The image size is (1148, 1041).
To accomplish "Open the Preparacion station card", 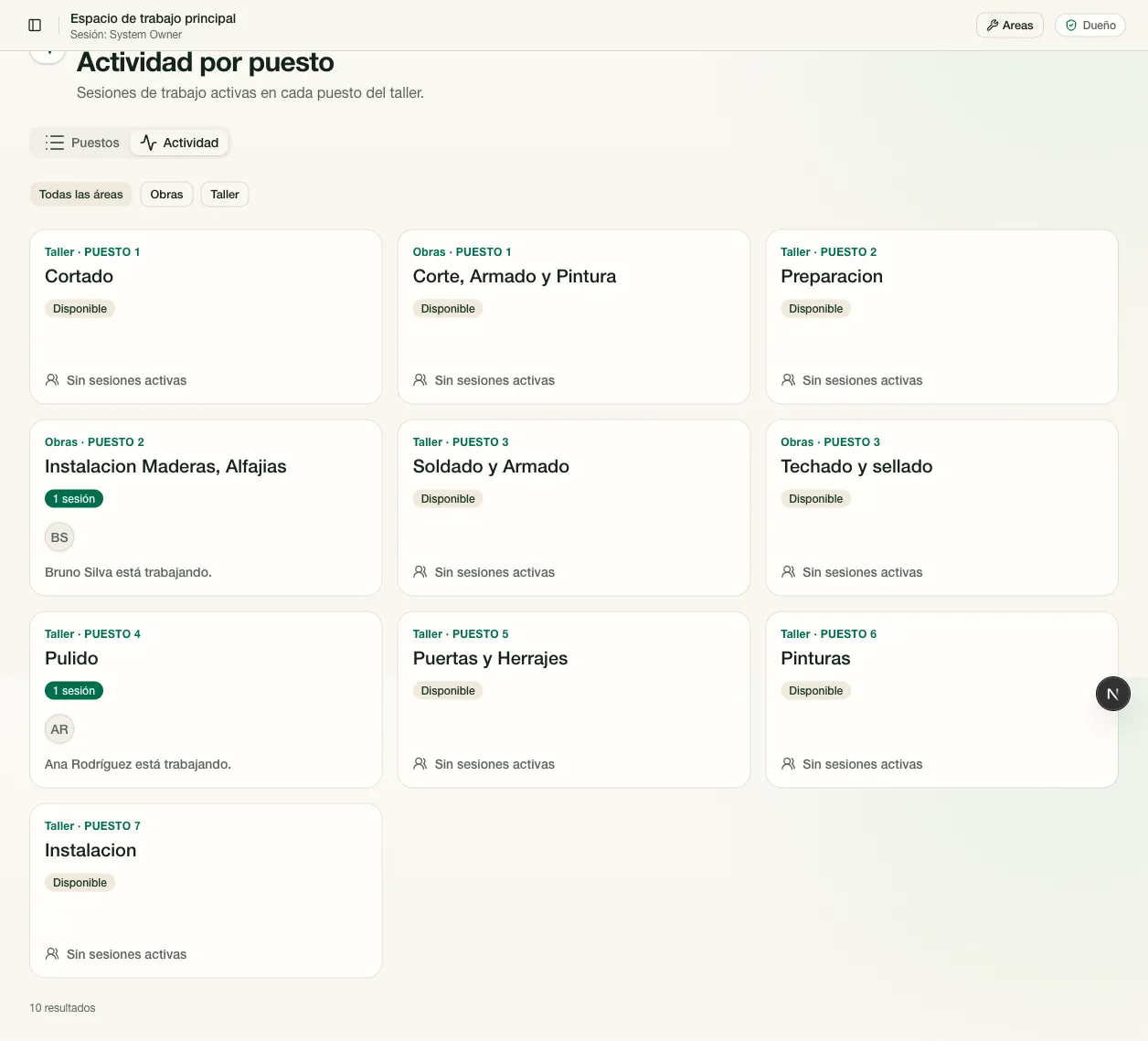I will [x=941, y=316].
